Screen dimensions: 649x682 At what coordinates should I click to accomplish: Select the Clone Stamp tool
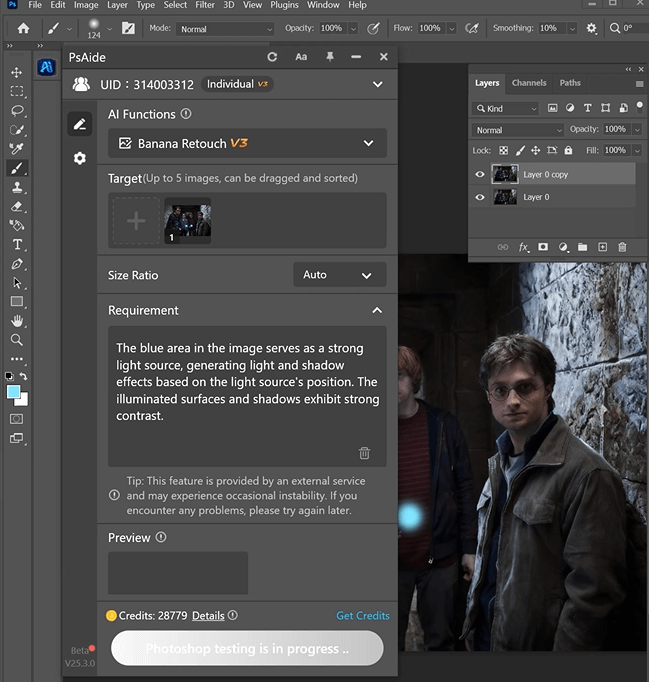17,187
